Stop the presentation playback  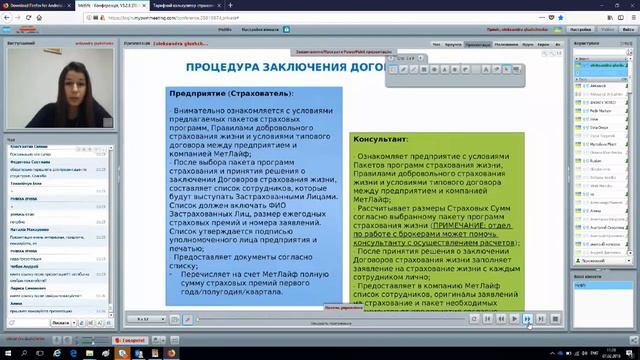coord(555,319)
